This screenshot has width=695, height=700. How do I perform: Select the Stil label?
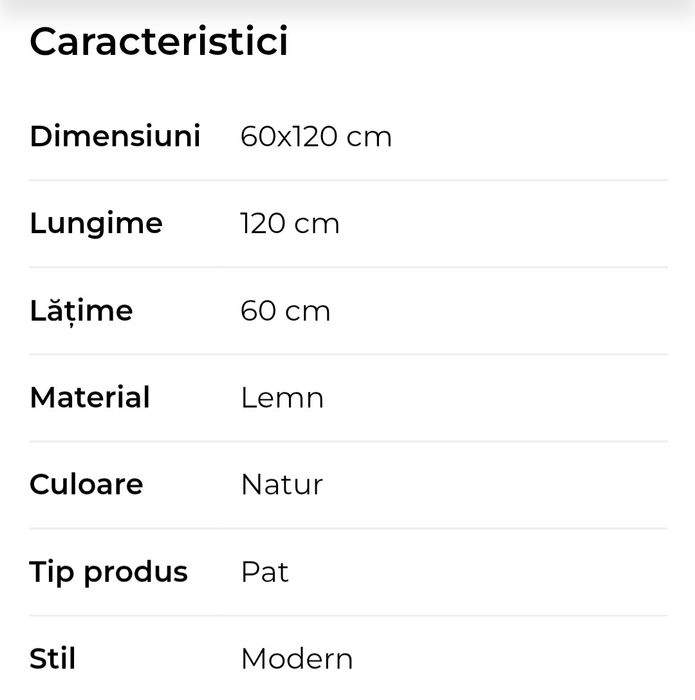pyautogui.click(x=53, y=658)
